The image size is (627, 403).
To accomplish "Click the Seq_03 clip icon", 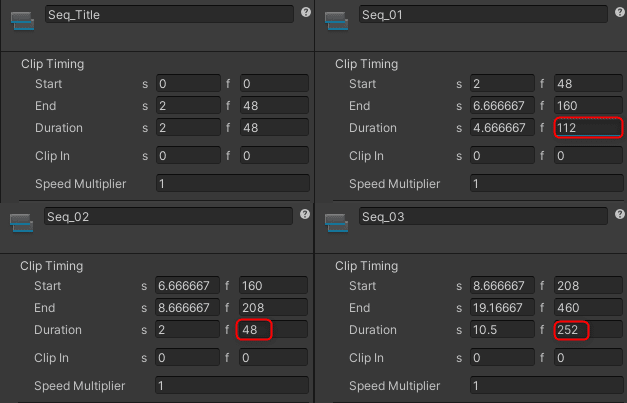I will 336,223.
